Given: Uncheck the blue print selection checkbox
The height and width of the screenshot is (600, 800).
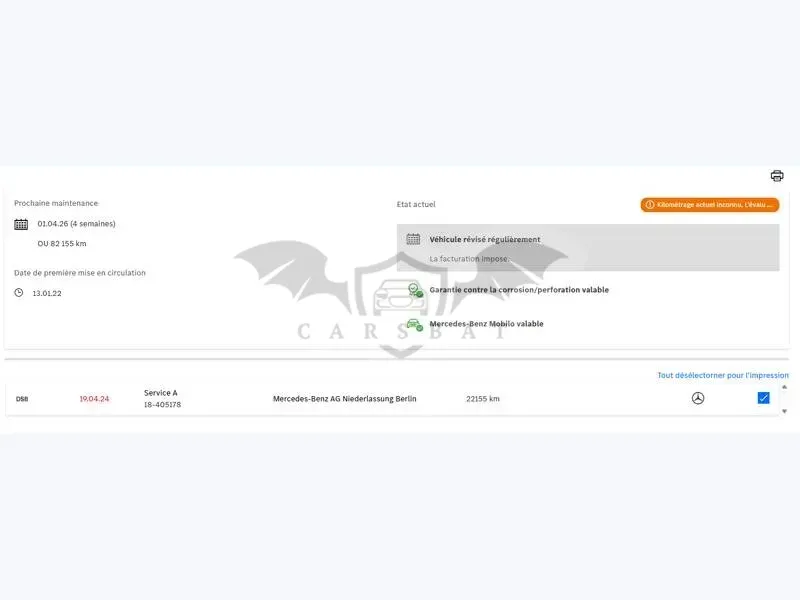Looking at the screenshot, I should pyautogui.click(x=763, y=398).
